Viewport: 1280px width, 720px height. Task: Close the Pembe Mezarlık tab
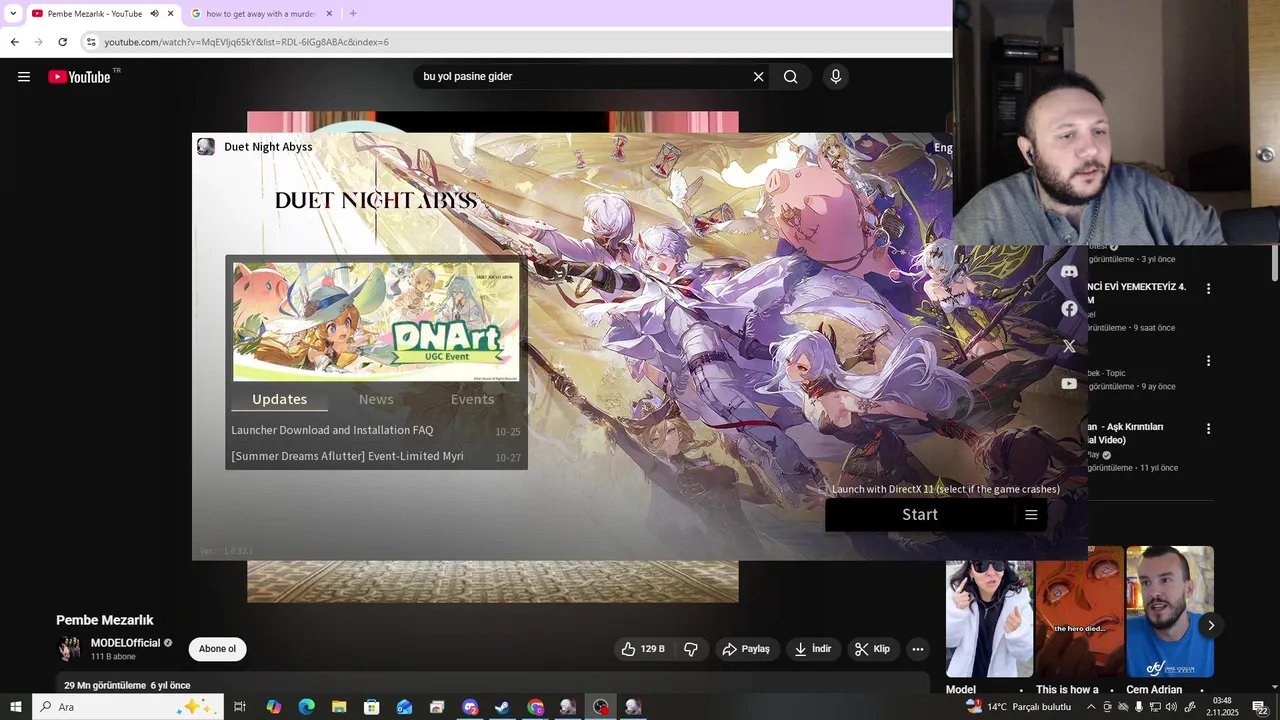[x=171, y=14]
